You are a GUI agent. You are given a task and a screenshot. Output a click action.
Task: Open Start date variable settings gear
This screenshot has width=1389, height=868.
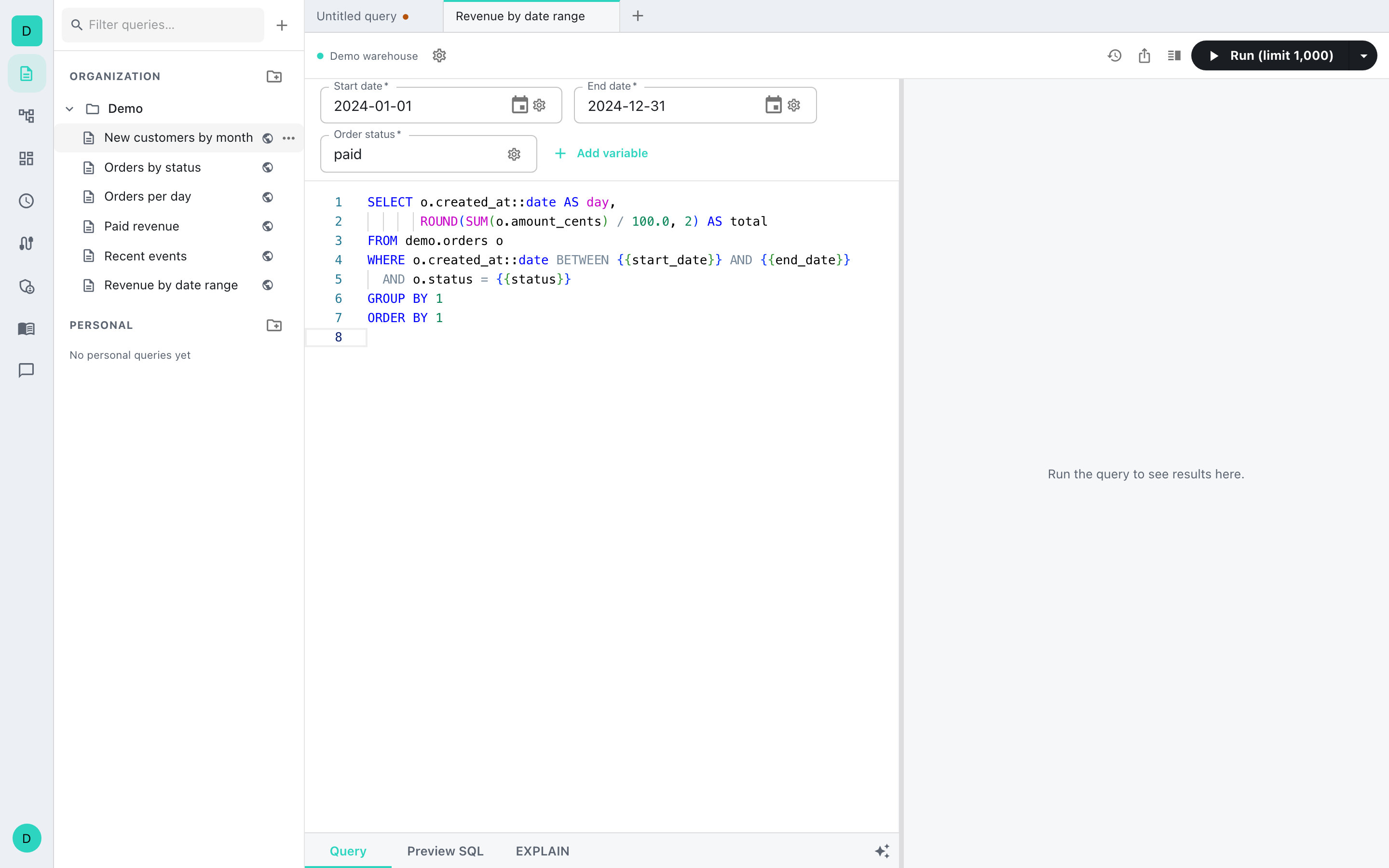click(540, 105)
